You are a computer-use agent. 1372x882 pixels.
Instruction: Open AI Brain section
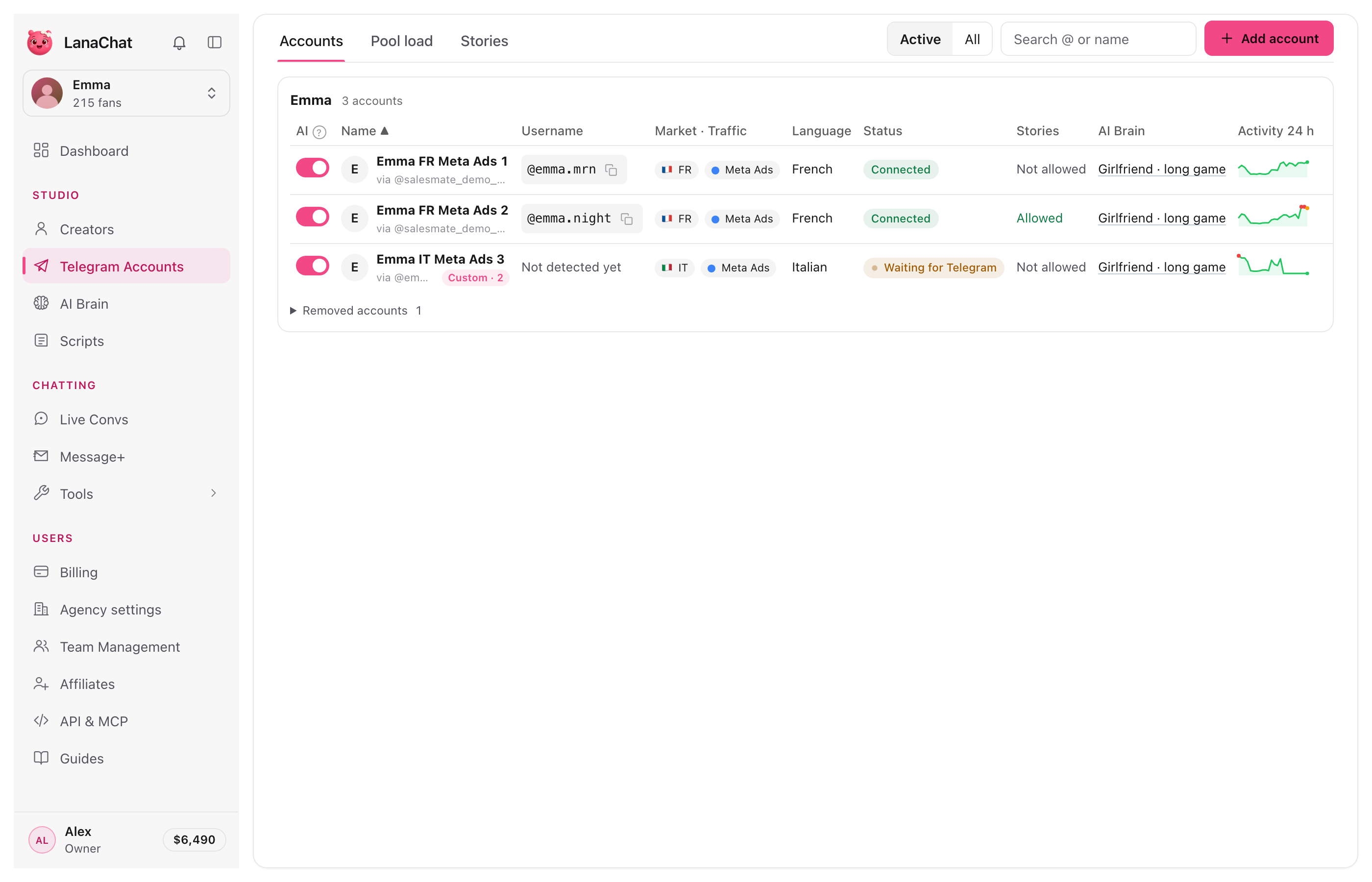tap(126, 303)
